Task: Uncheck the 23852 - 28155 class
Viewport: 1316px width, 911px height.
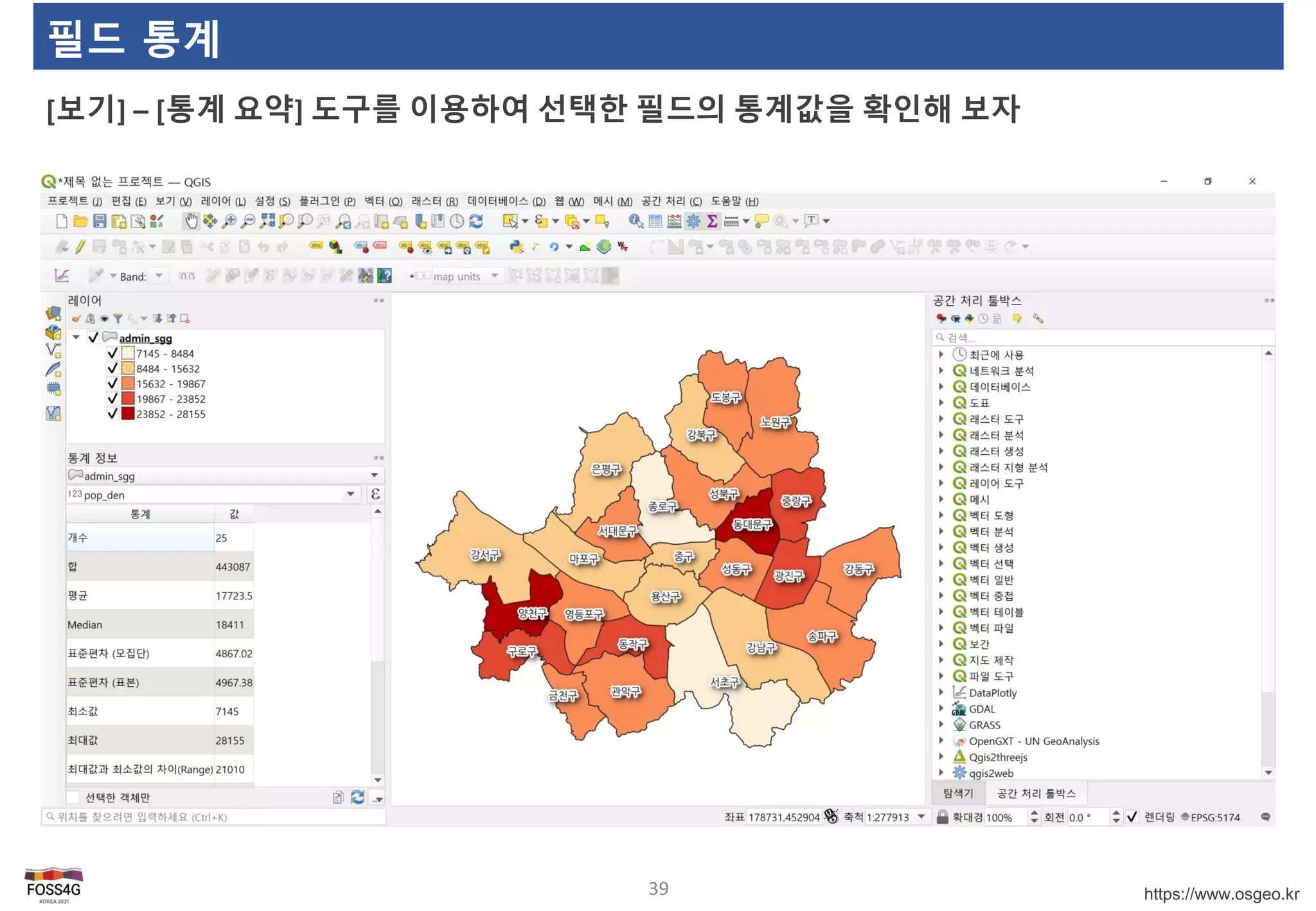Action: (112, 414)
